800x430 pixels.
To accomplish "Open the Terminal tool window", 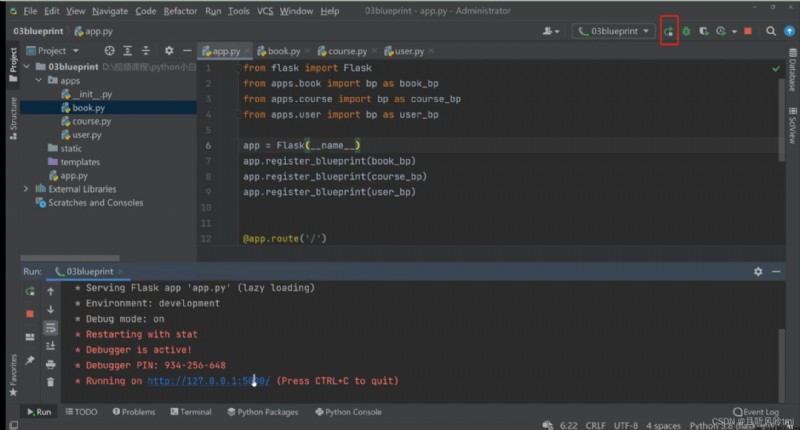I will point(191,412).
